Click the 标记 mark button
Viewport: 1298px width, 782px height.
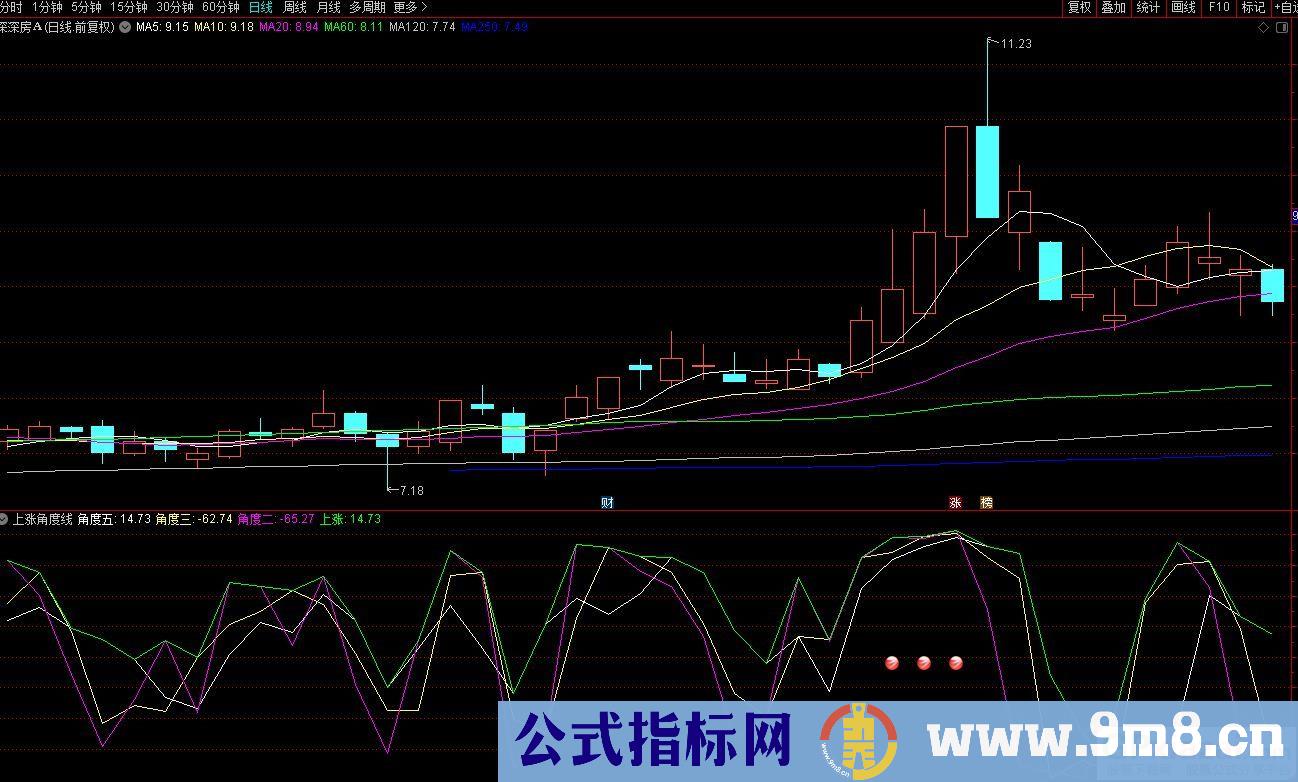click(1253, 7)
